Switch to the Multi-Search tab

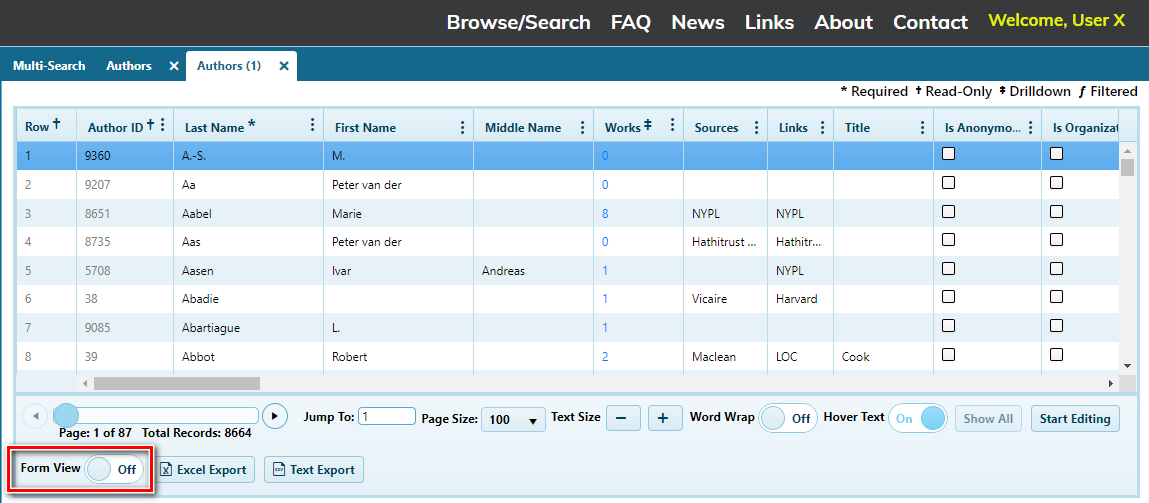tap(49, 66)
